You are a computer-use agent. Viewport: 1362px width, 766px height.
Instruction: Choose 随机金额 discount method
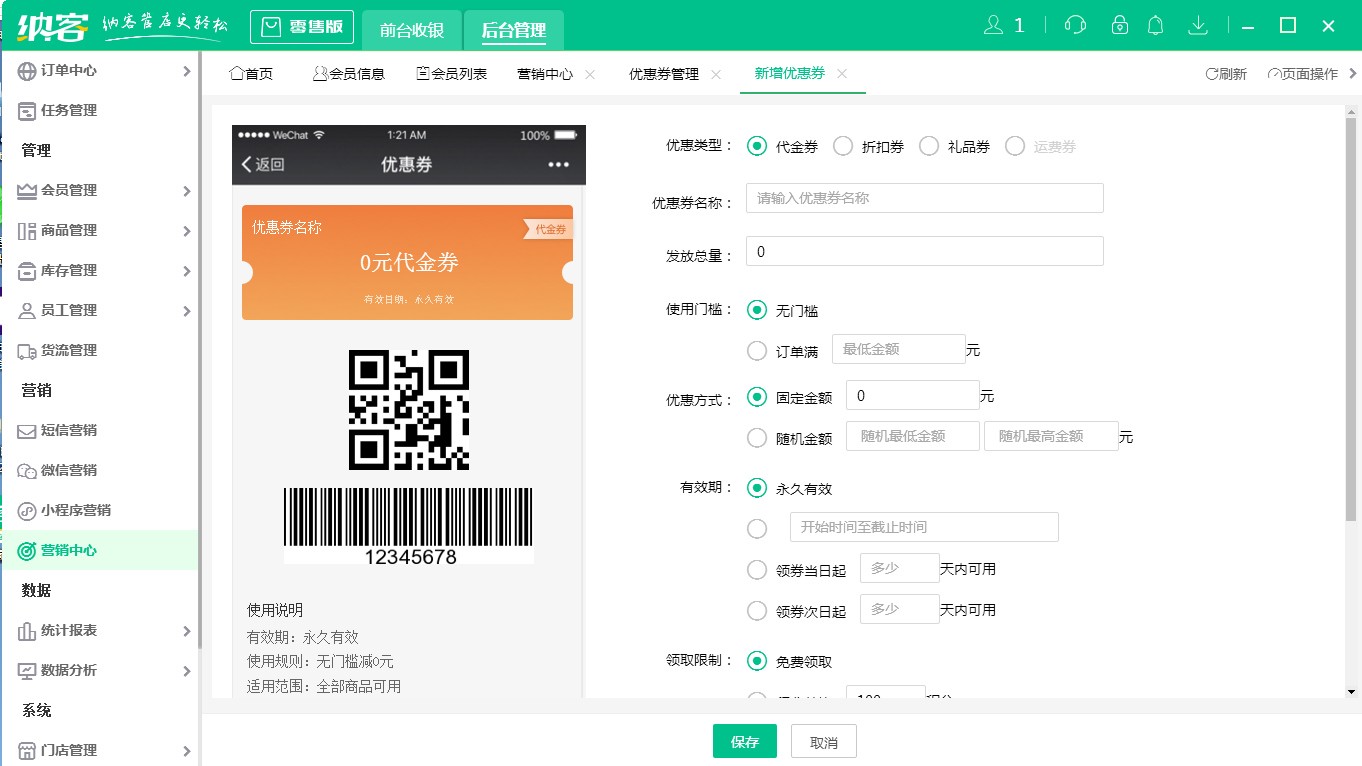pos(757,436)
